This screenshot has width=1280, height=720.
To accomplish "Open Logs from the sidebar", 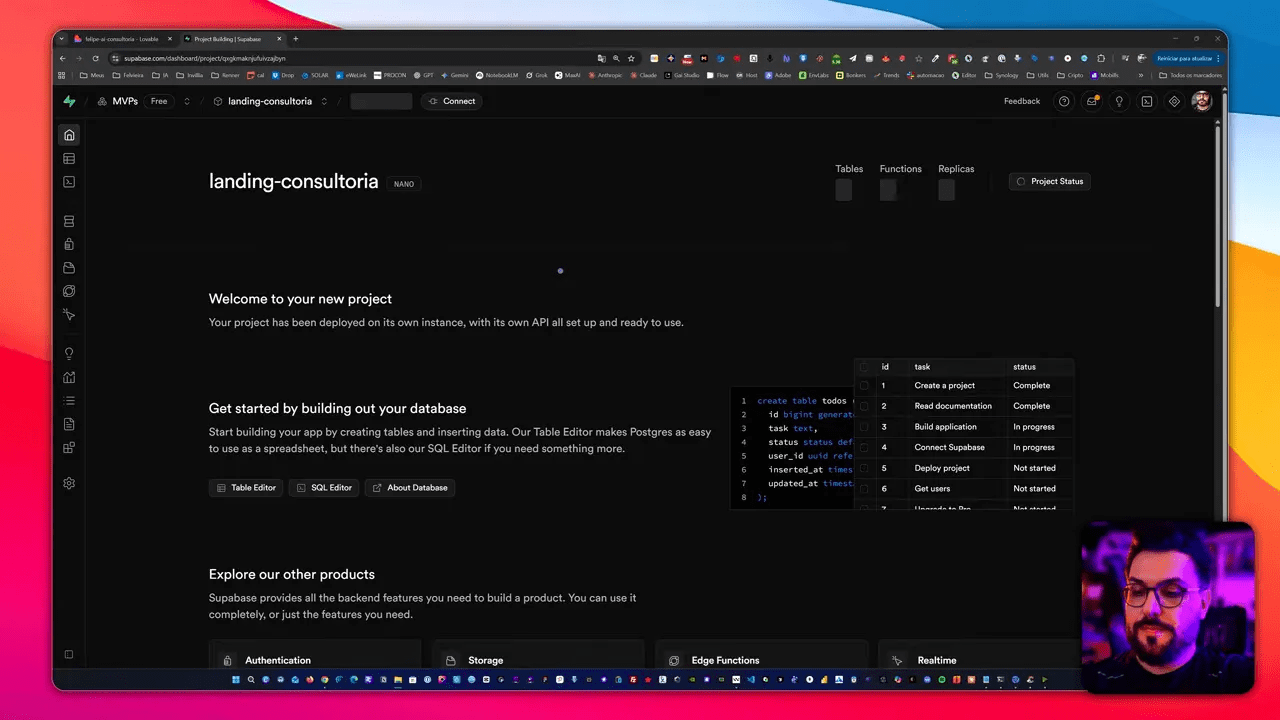I will [68, 400].
